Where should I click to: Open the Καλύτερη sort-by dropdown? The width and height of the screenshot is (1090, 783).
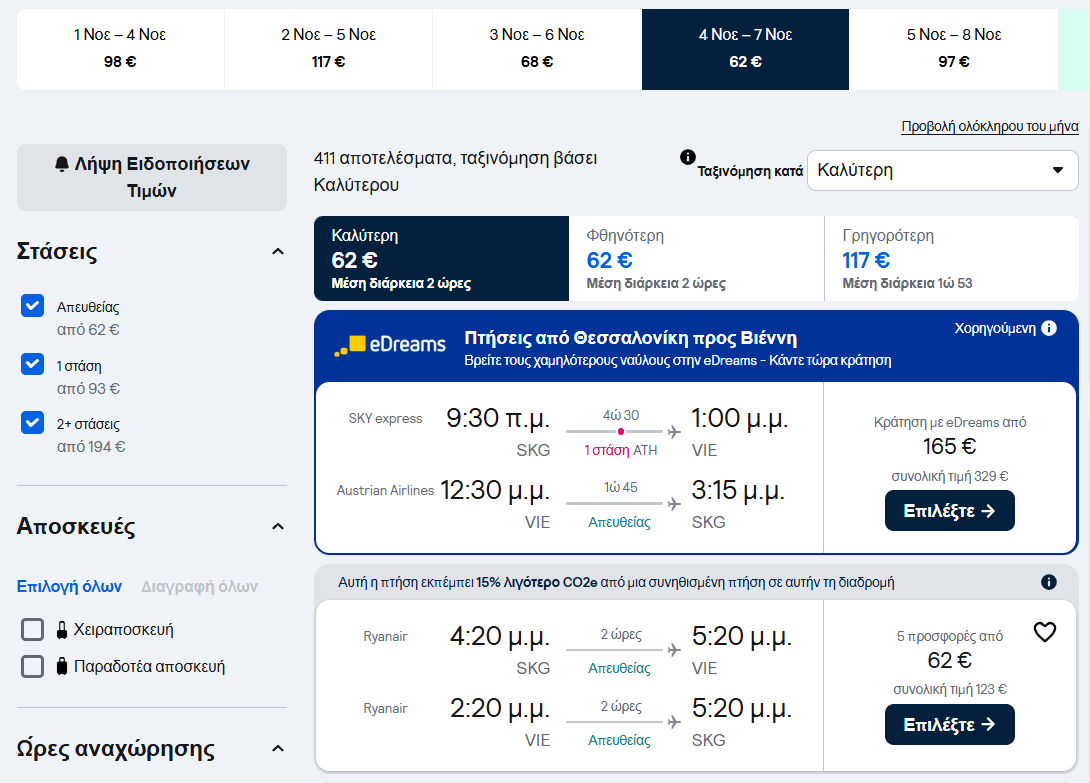[943, 170]
